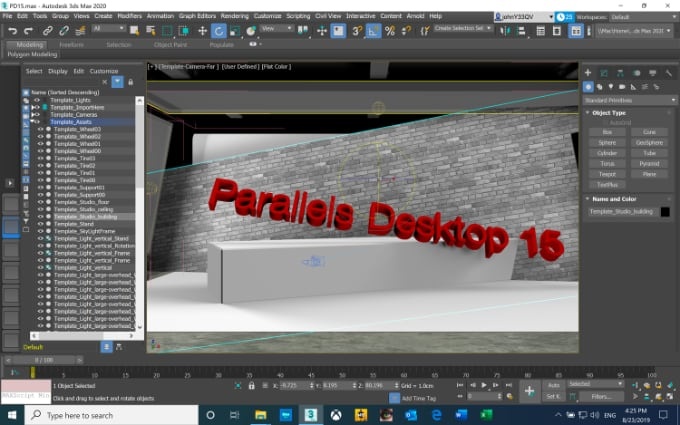Click the Mirror tool icon

tap(505, 31)
